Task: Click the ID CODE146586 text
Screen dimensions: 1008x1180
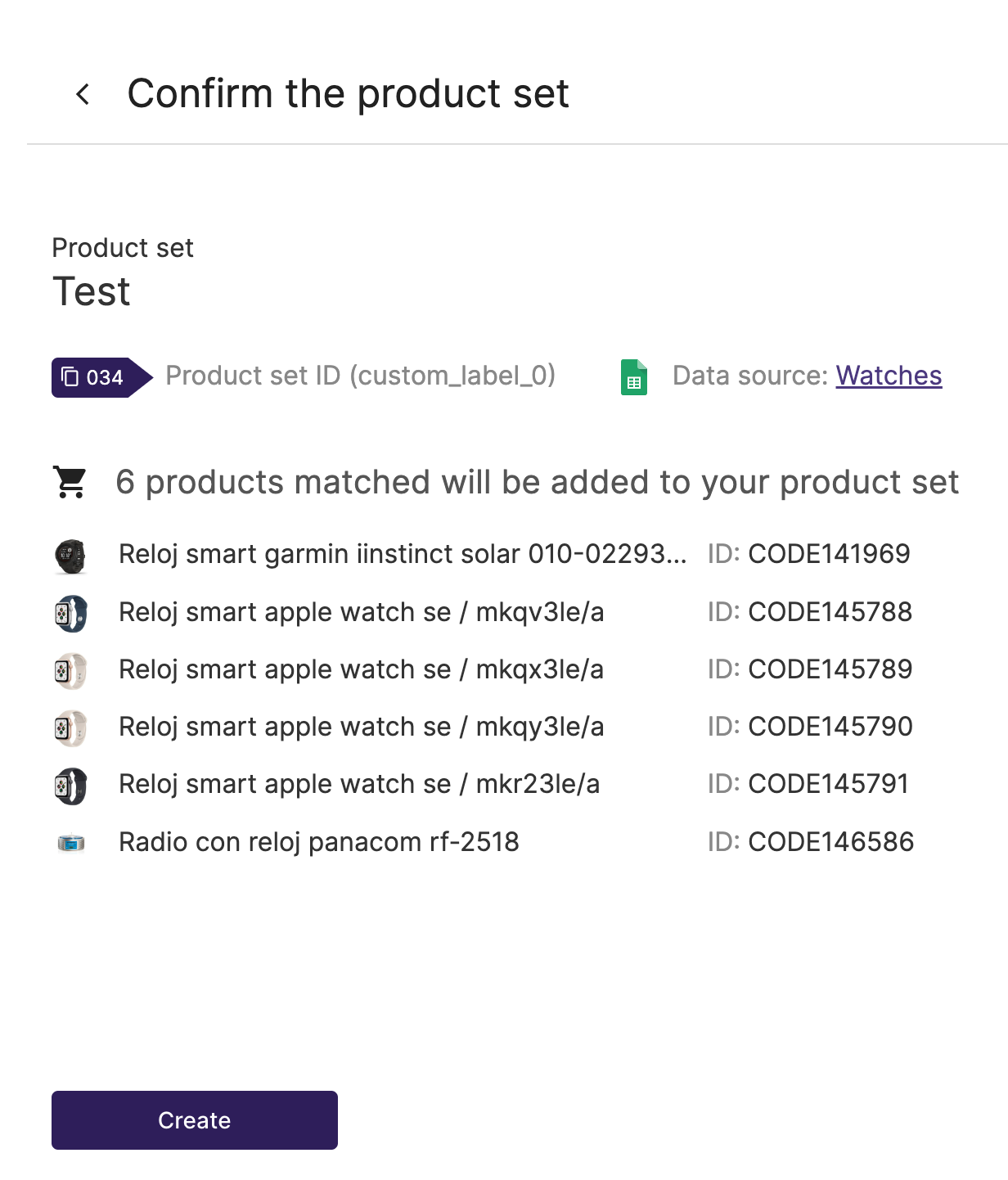Action: click(811, 842)
